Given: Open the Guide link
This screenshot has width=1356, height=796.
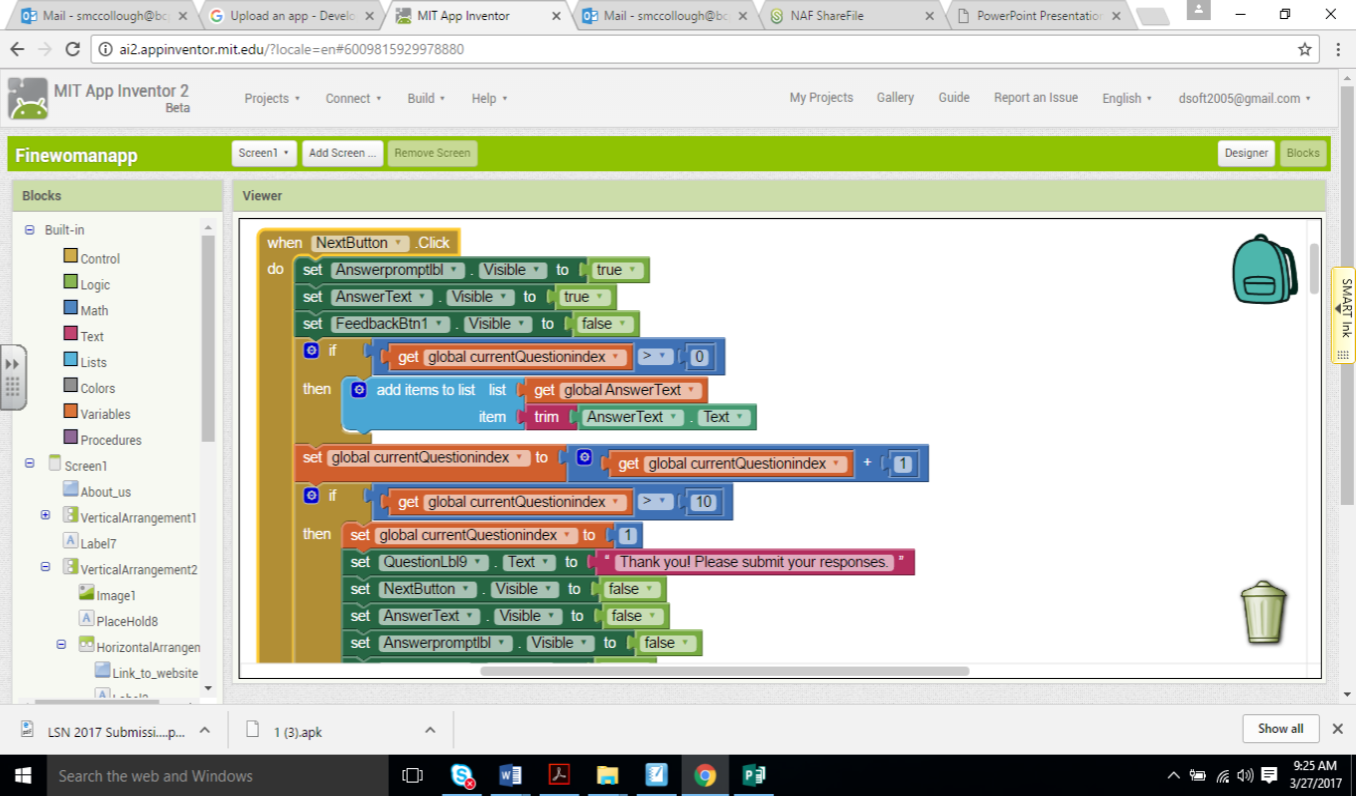Looking at the screenshot, I should coord(954,97).
